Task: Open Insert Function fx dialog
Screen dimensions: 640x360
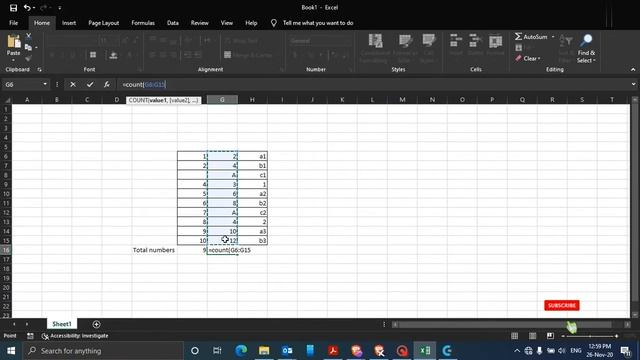Action: pyautogui.click(x=107, y=84)
